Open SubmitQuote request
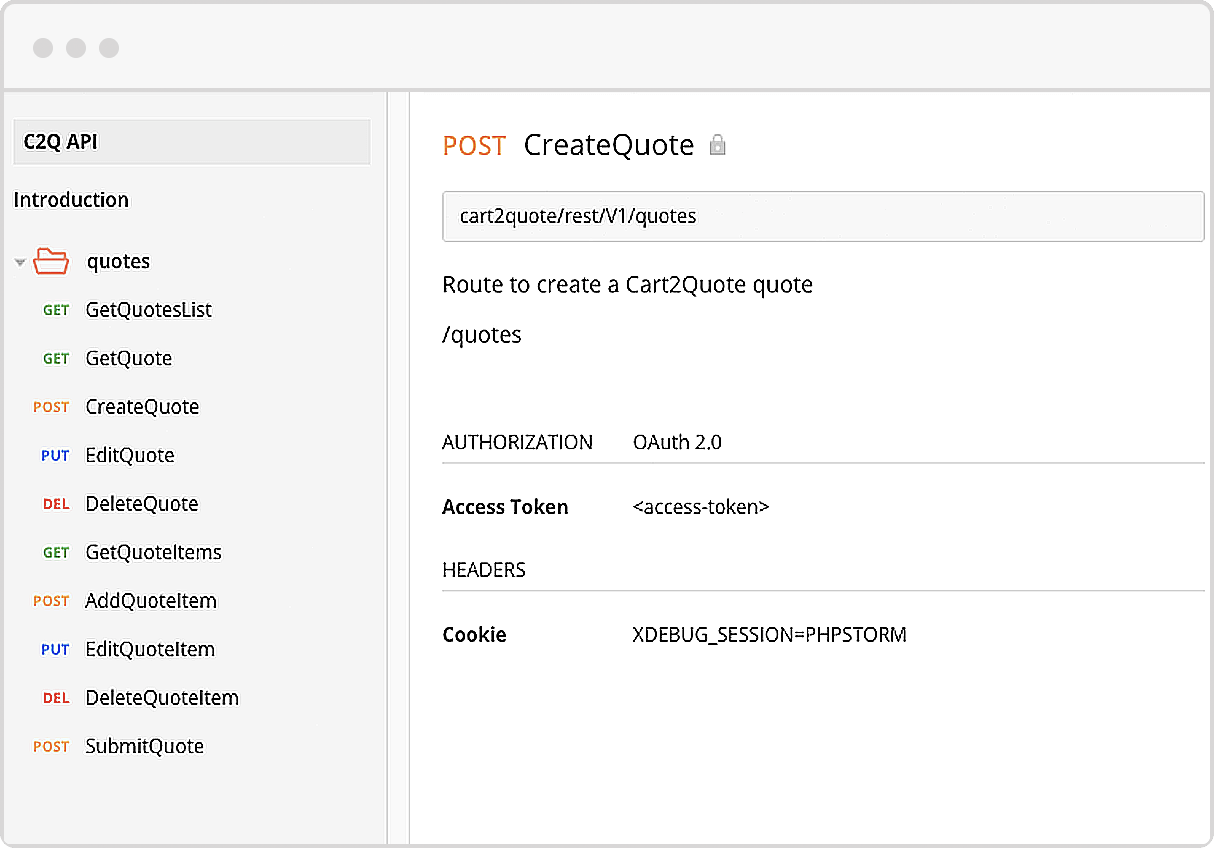The width and height of the screenshot is (1214, 848). point(145,746)
